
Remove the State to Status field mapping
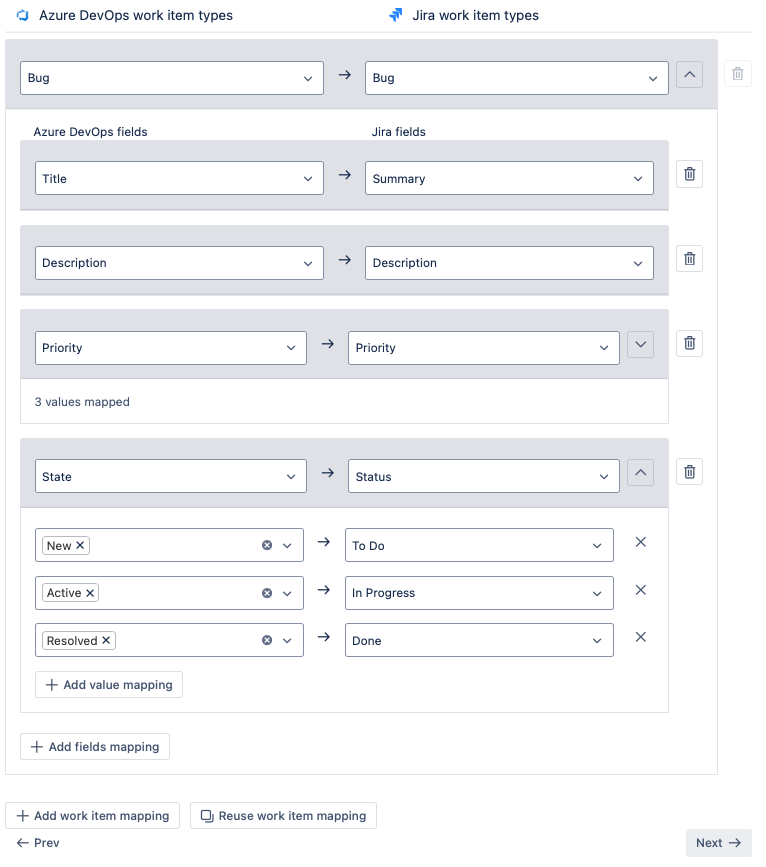(689, 472)
